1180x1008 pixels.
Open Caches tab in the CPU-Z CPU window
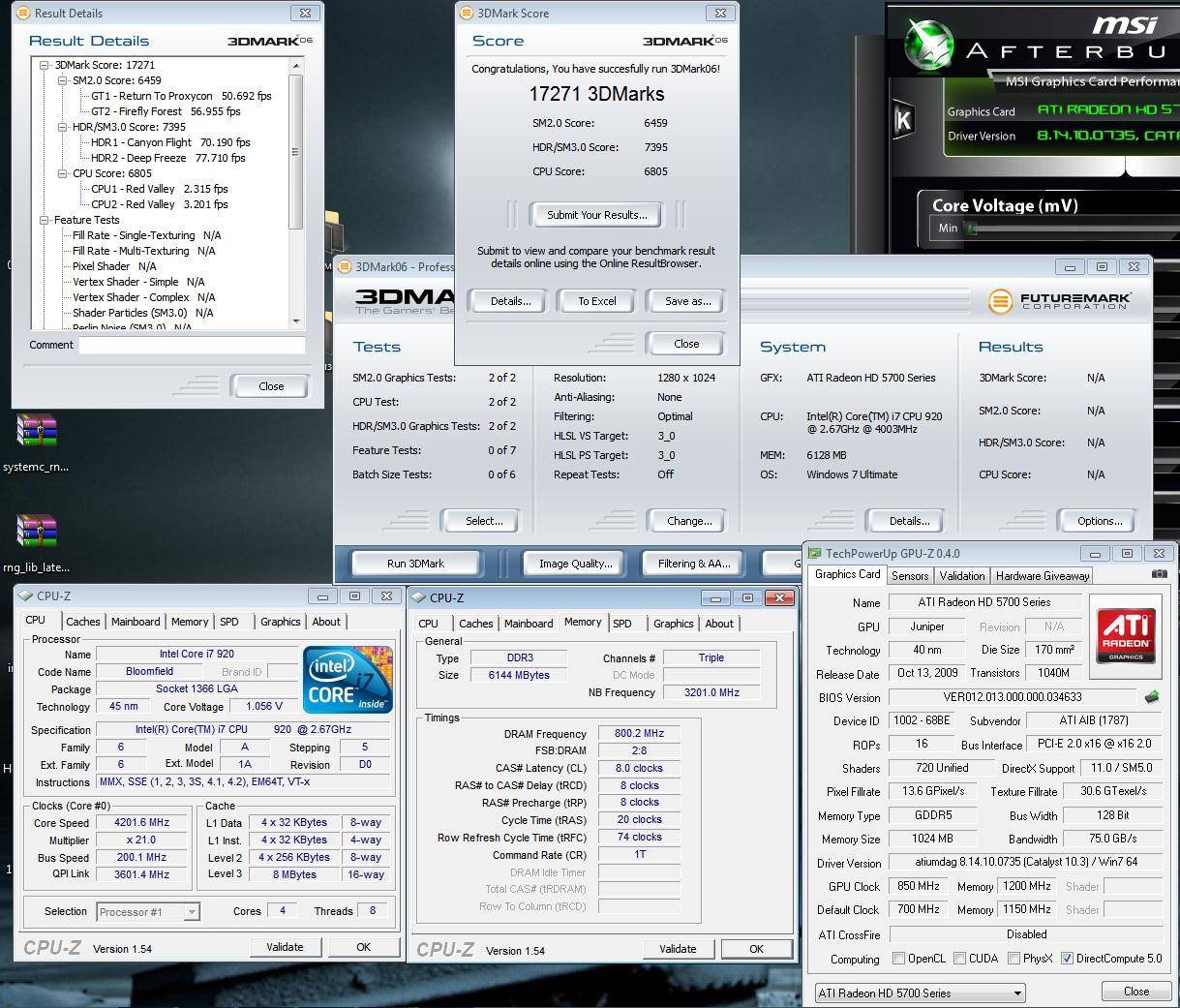(83, 622)
